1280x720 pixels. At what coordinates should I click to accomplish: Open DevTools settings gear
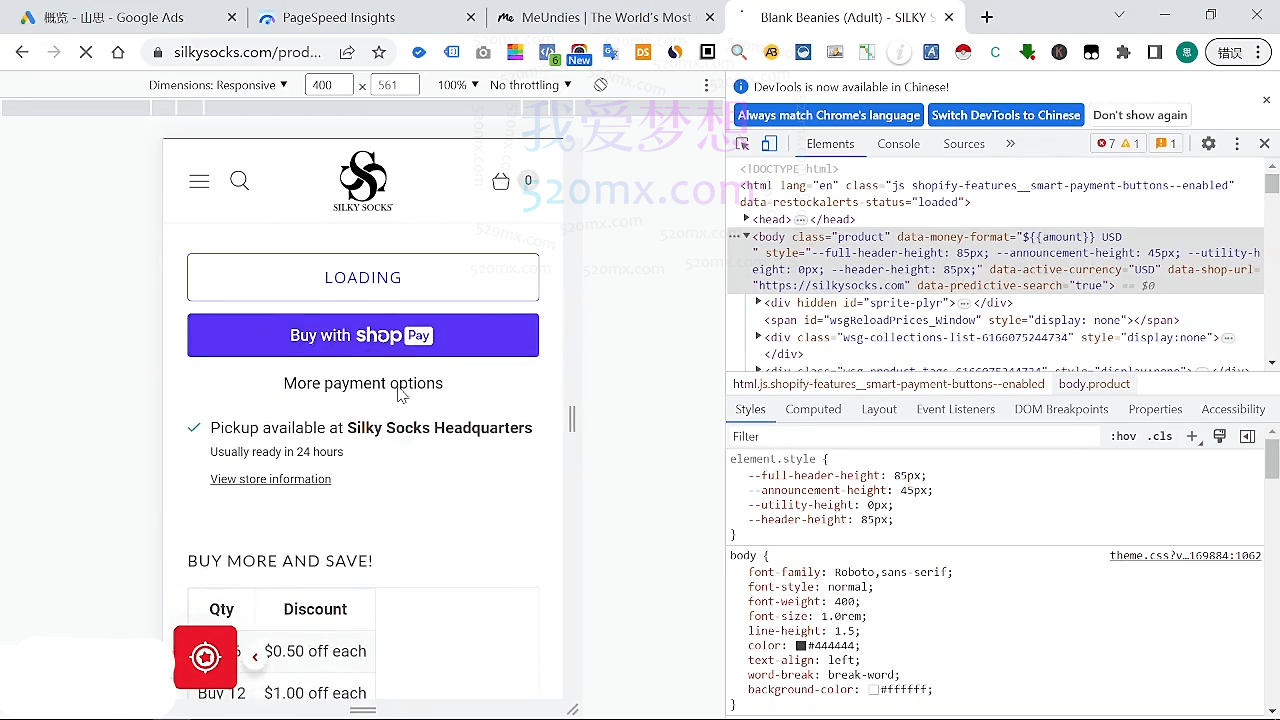[1208, 144]
